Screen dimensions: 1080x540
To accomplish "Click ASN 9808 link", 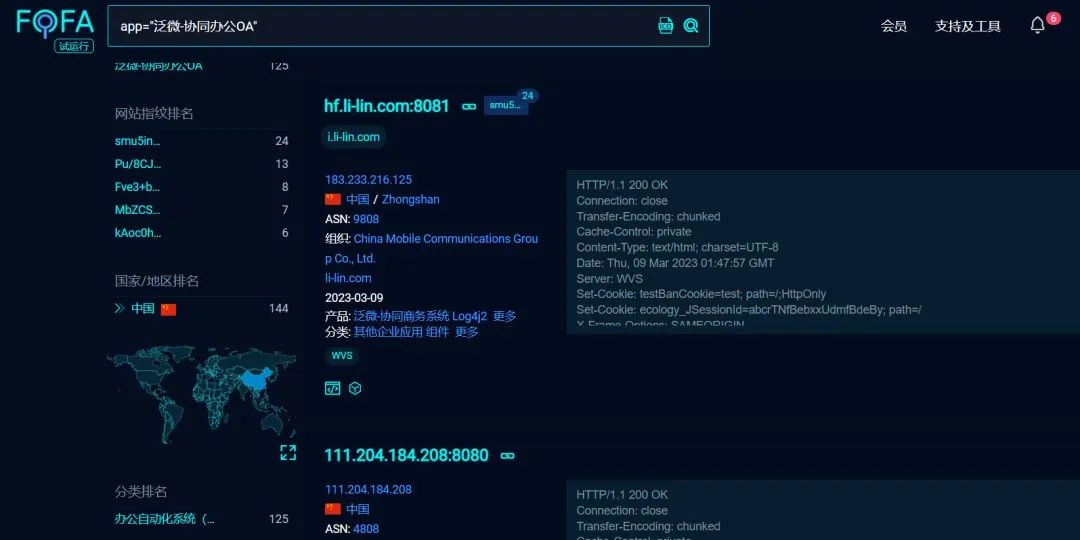I will [366, 219].
